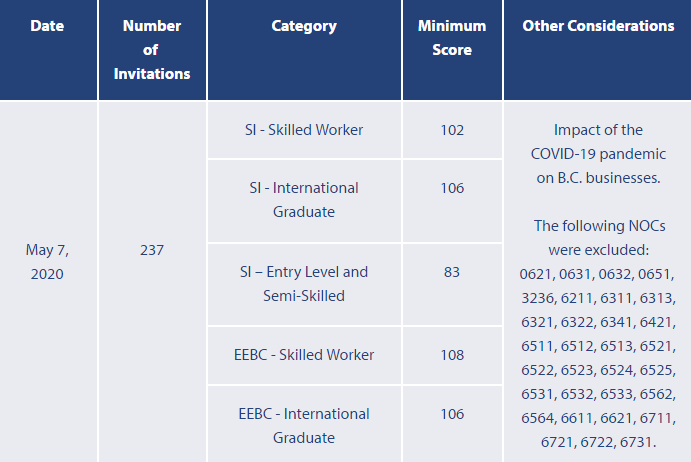Click the COVID-19 pandemic impact text
The height and width of the screenshot is (462, 691).
[x=598, y=154]
